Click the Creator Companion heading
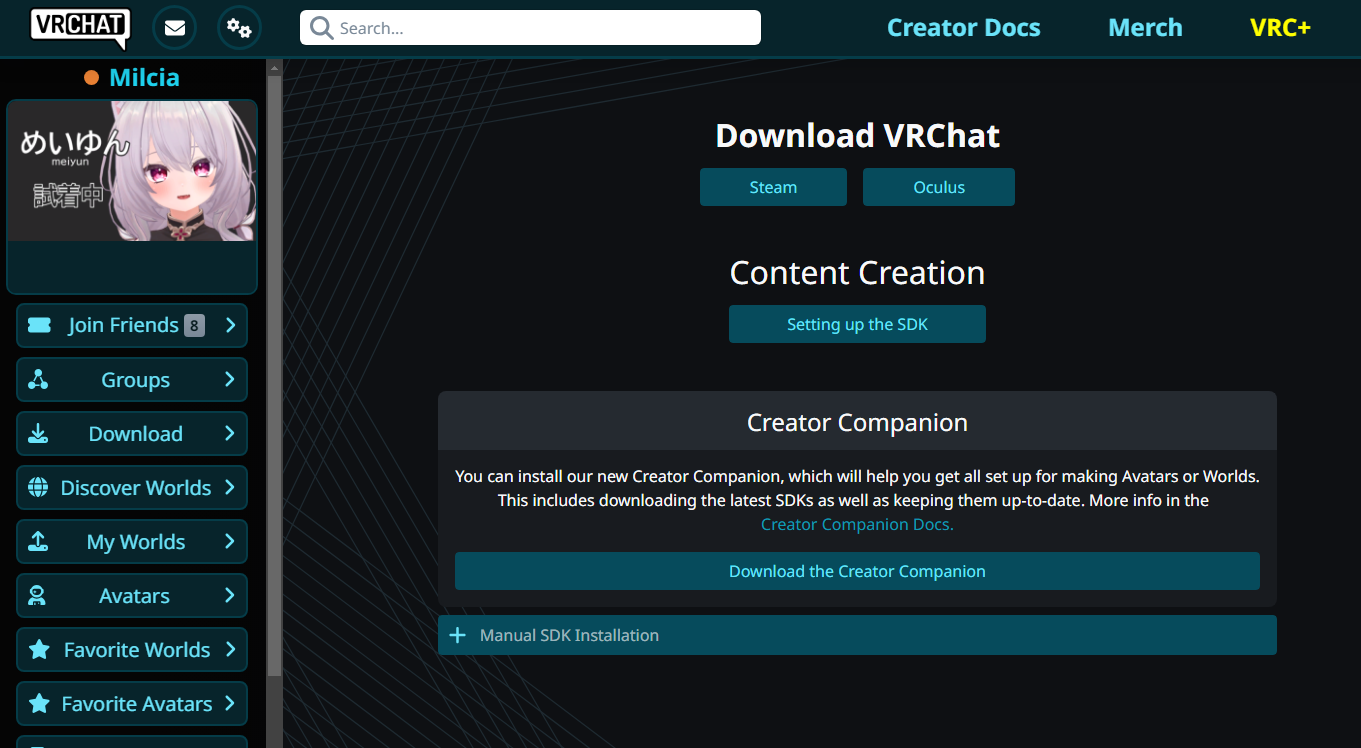 pyautogui.click(x=857, y=422)
